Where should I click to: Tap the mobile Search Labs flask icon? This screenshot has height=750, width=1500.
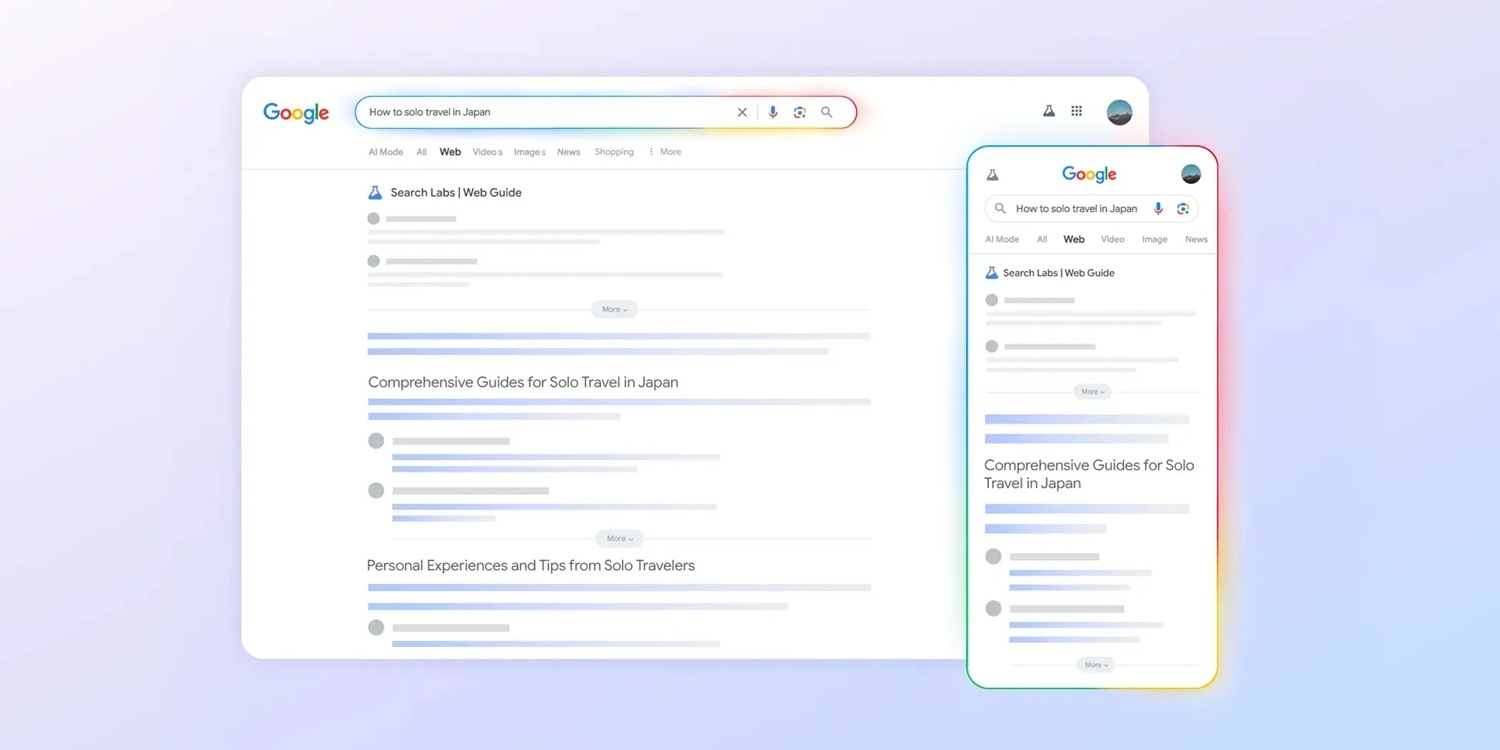tap(992, 174)
